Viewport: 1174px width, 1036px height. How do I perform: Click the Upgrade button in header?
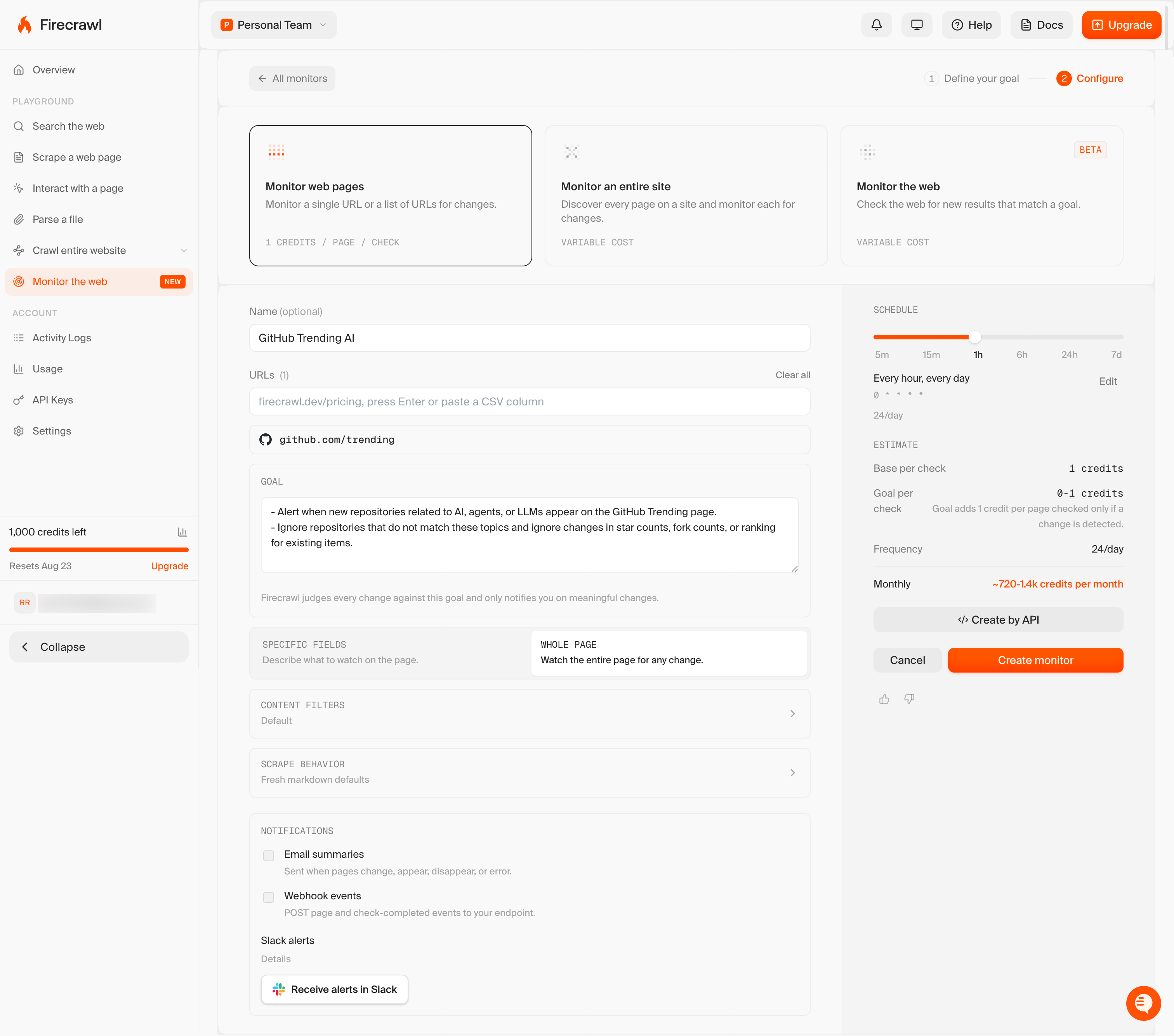click(1121, 25)
